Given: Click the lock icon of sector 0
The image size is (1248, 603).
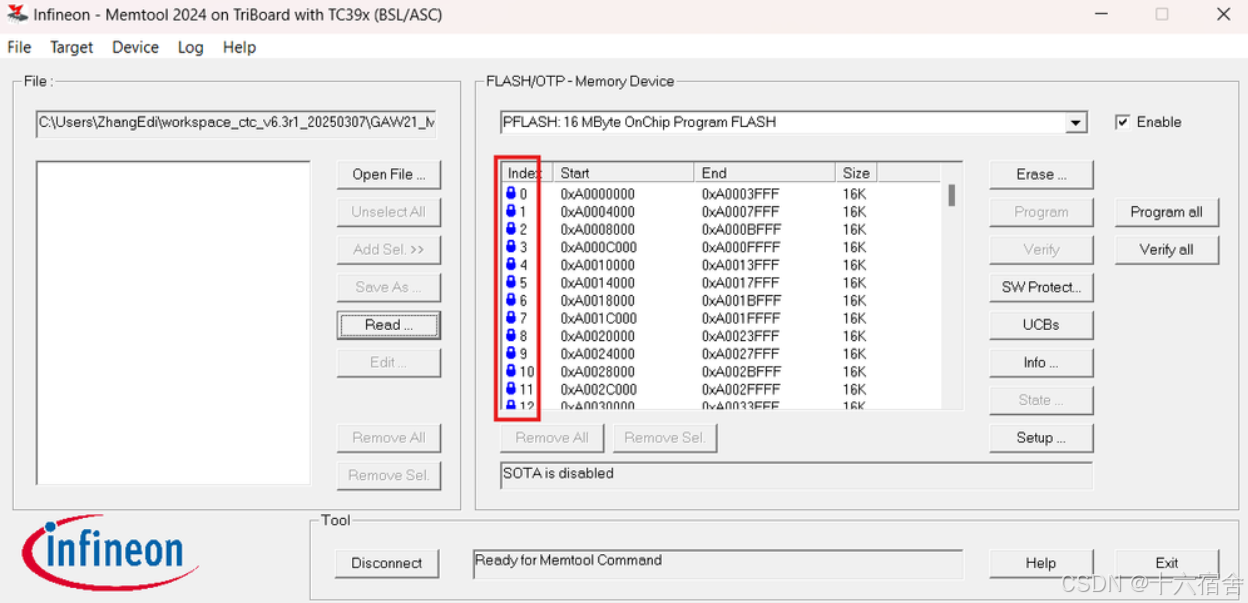Looking at the screenshot, I should click(511, 193).
